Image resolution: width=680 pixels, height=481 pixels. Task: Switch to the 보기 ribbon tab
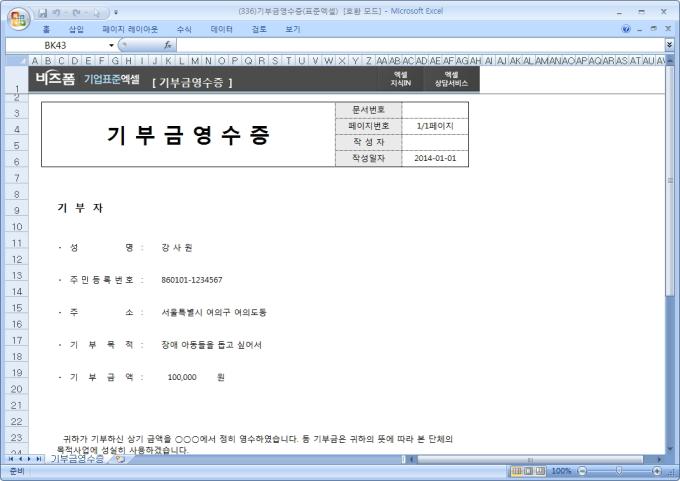[293, 29]
